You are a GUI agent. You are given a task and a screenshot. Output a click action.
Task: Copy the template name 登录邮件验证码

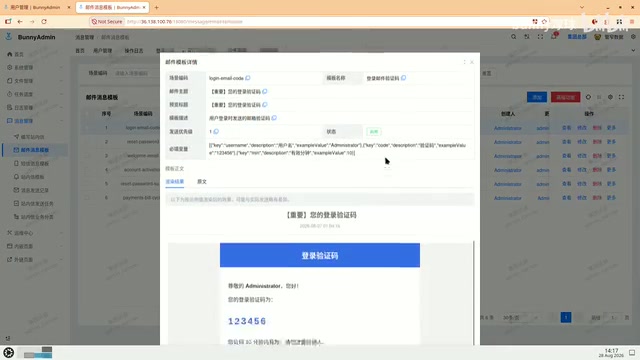403,78
